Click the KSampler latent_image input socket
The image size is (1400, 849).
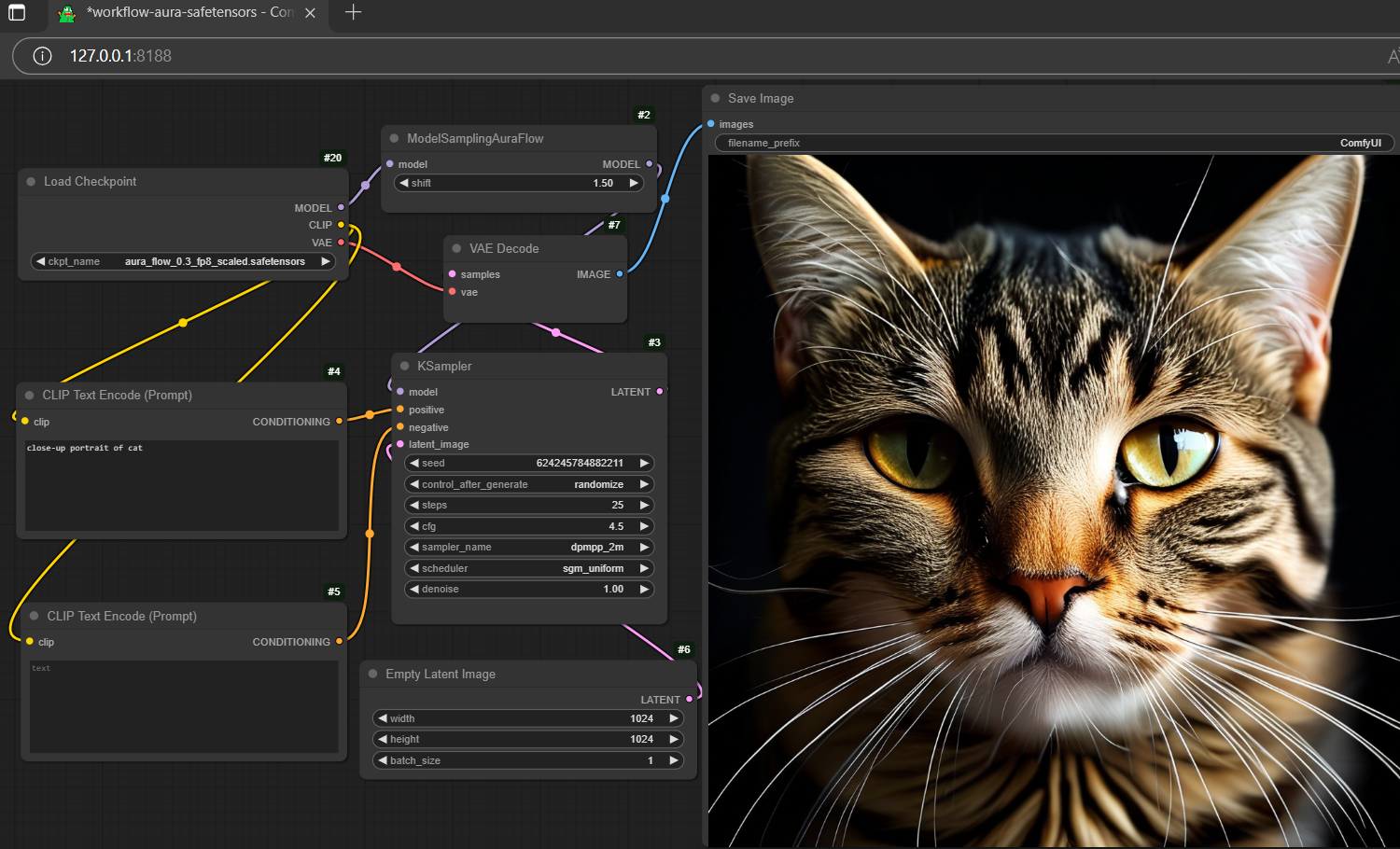(x=400, y=444)
